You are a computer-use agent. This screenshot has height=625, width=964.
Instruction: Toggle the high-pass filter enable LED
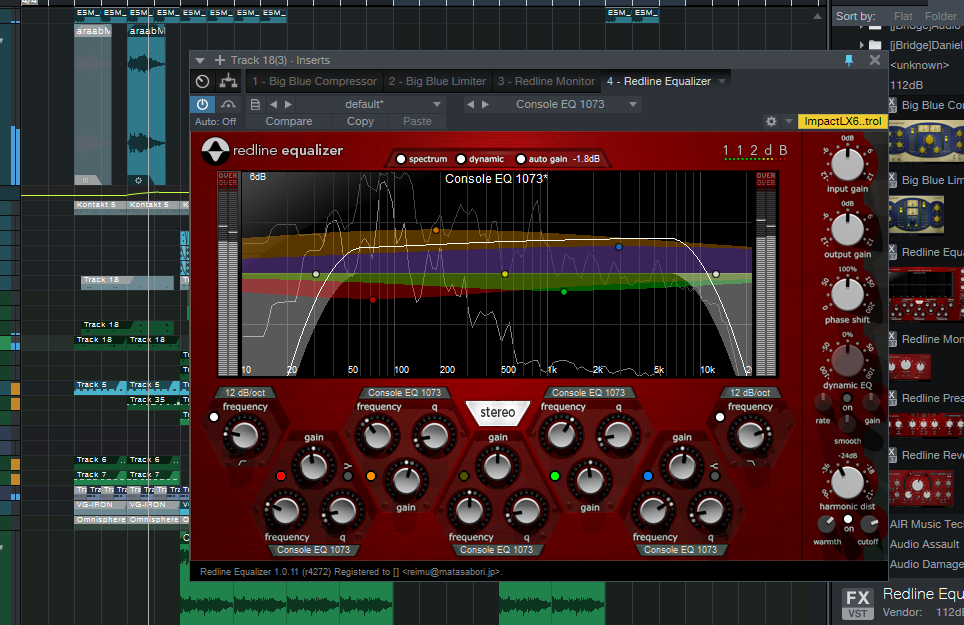click(214, 417)
